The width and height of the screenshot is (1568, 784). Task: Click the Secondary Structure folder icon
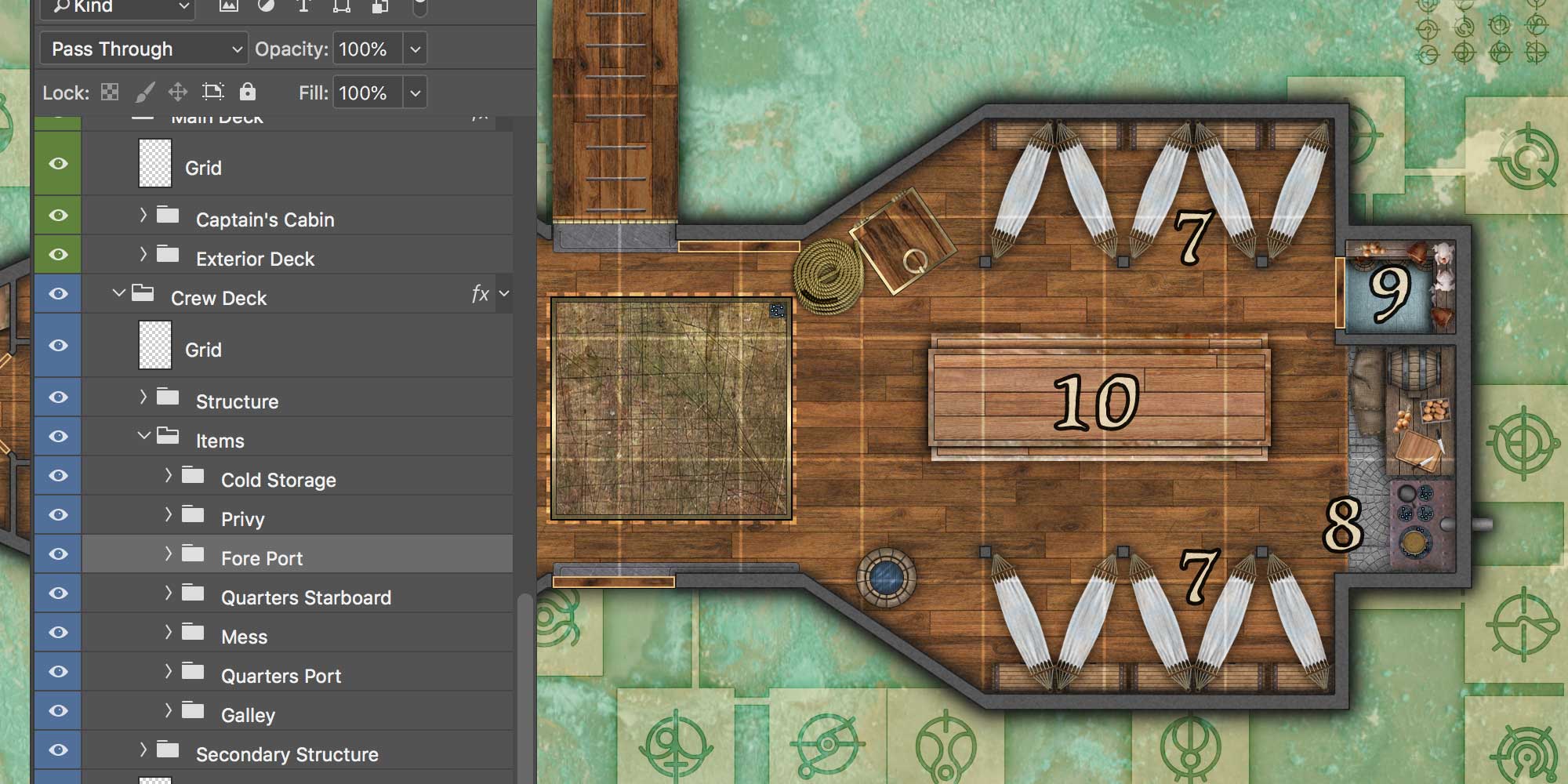coord(168,750)
